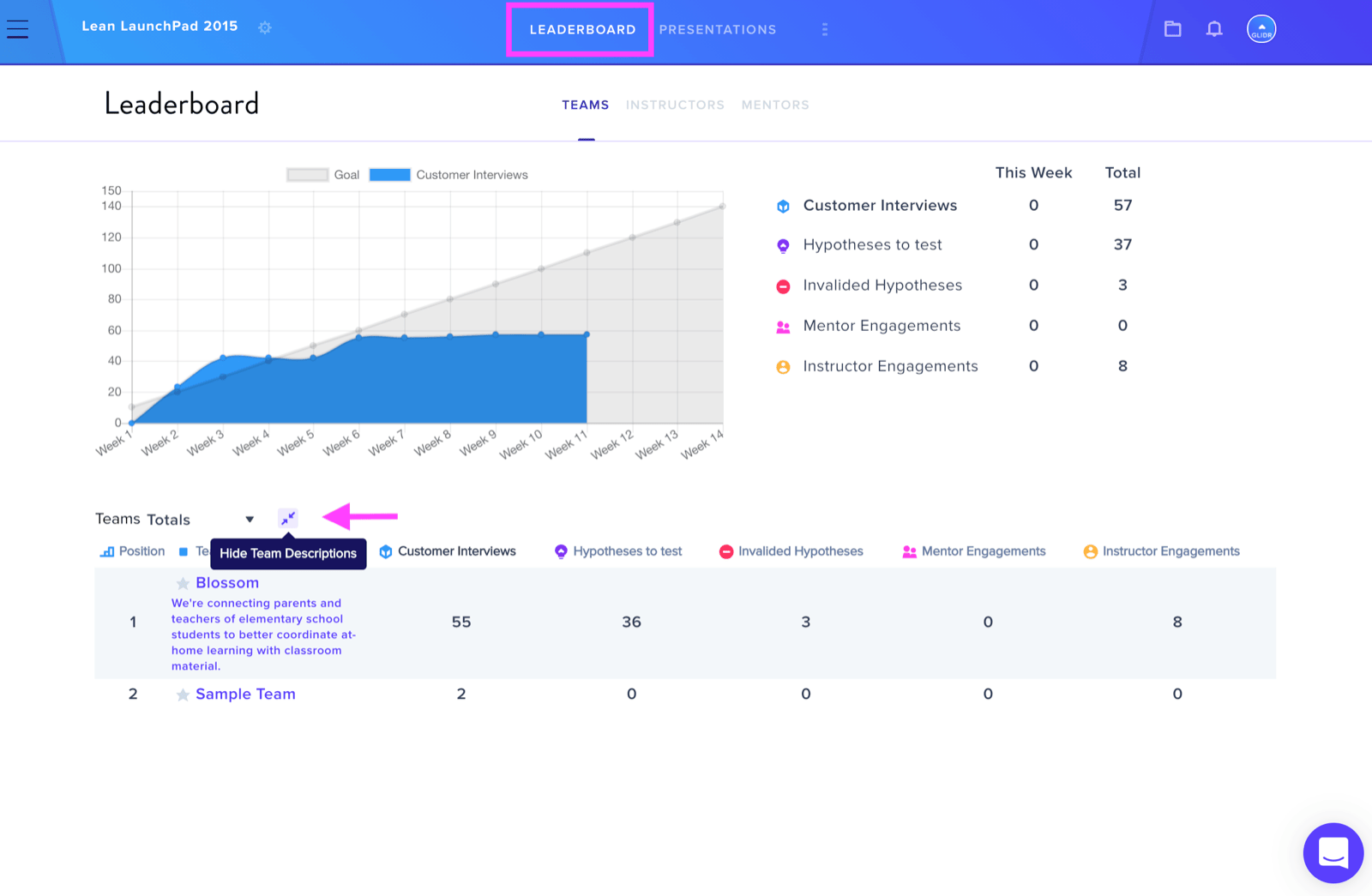Open the Sample Team link
The image size is (1372, 896).
click(245, 695)
